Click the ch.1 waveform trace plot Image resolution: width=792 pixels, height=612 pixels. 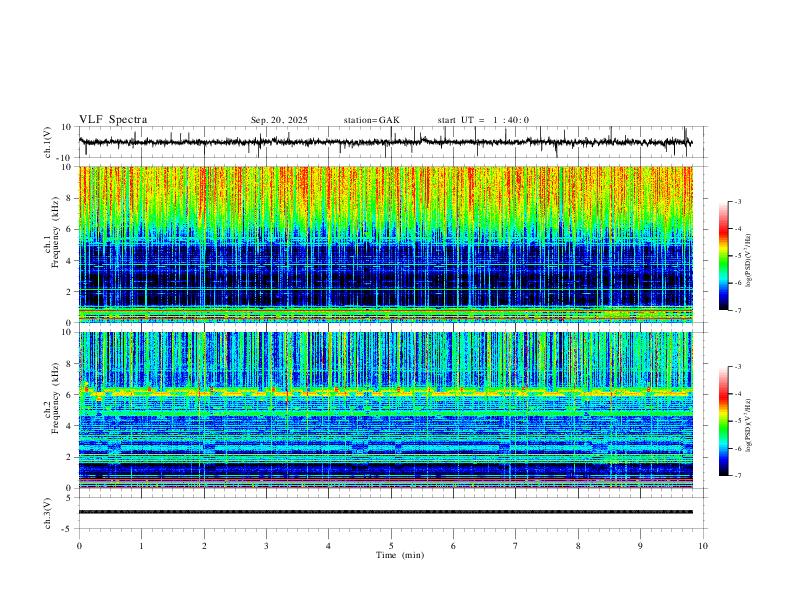pos(385,142)
